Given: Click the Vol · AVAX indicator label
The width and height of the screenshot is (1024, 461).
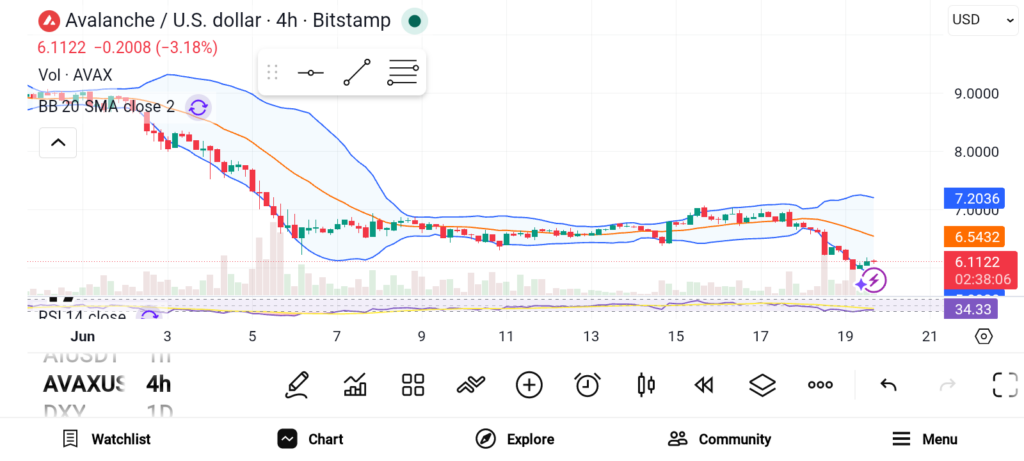Looking at the screenshot, I should 75,75.
